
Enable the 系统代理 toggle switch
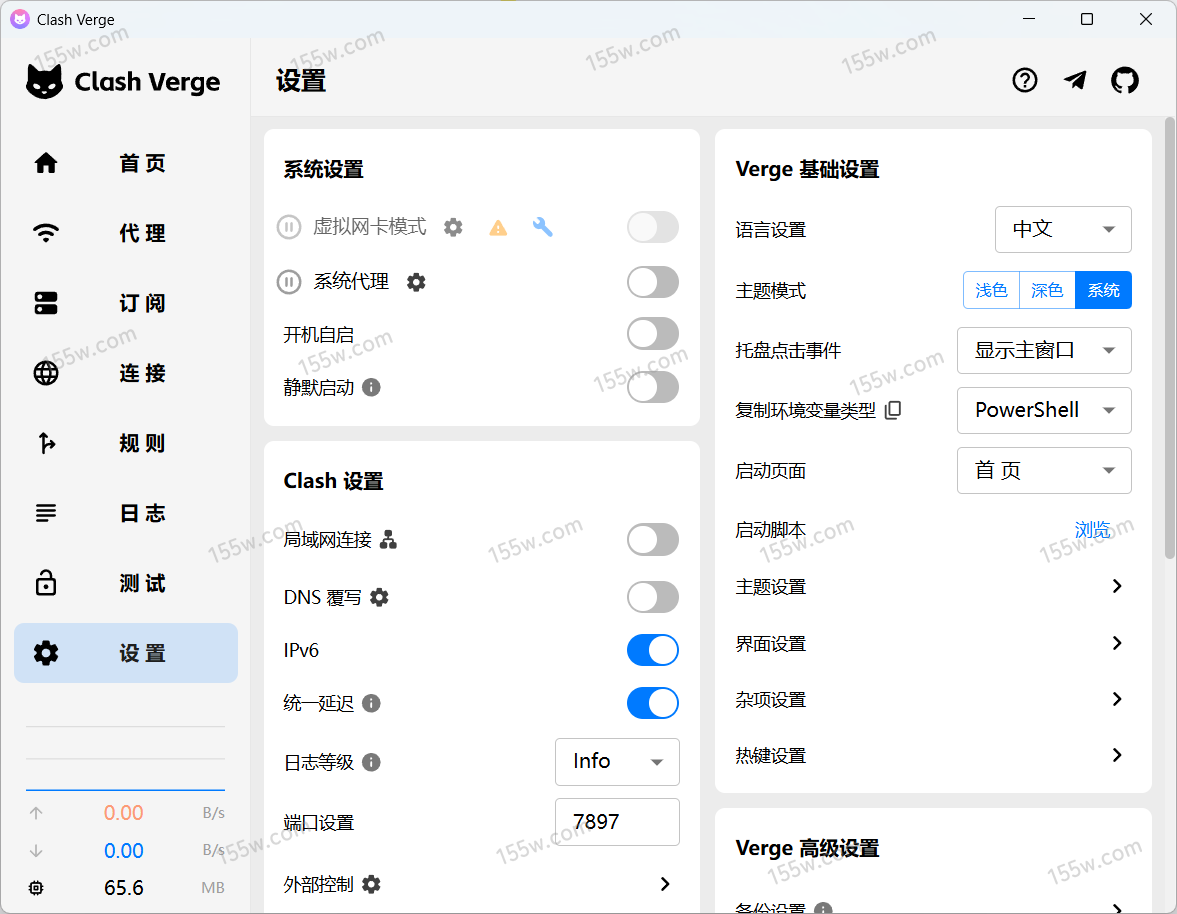tap(652, 282)
